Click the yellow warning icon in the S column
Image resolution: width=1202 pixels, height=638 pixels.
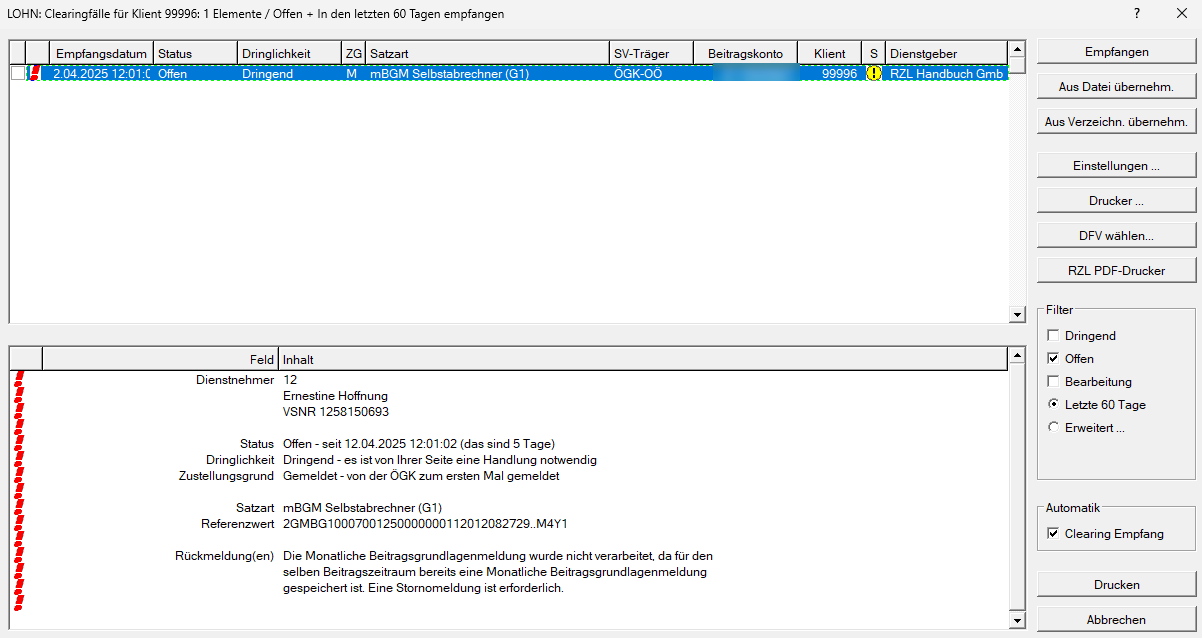tap(873, 73)
